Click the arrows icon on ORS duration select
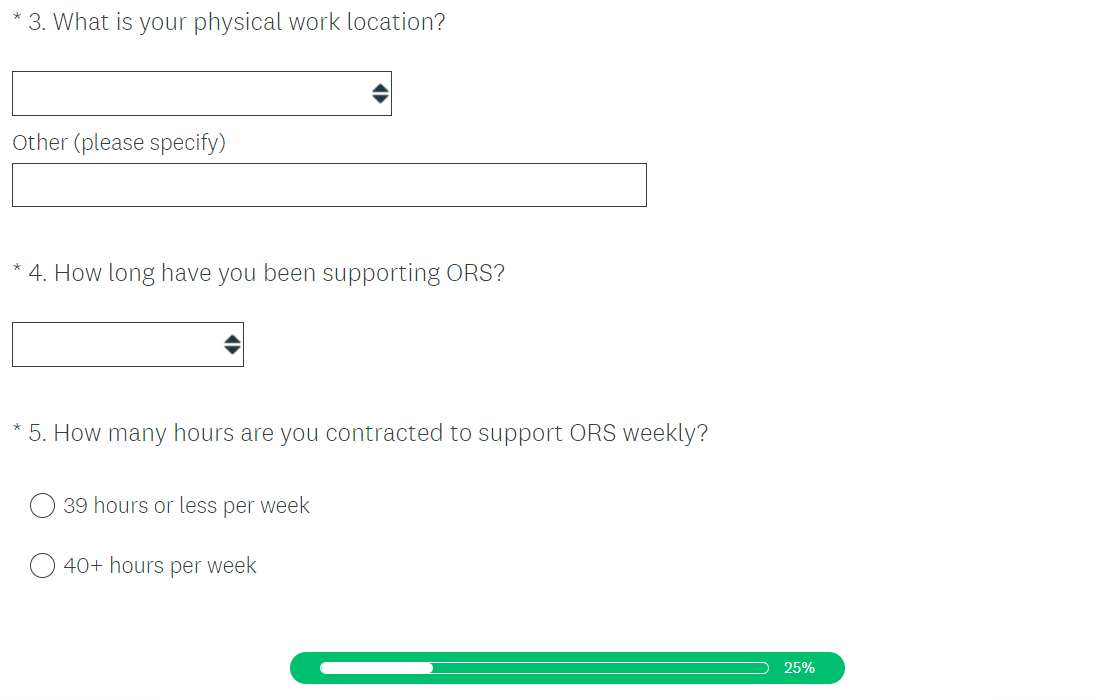 click(x=232, y=345)
